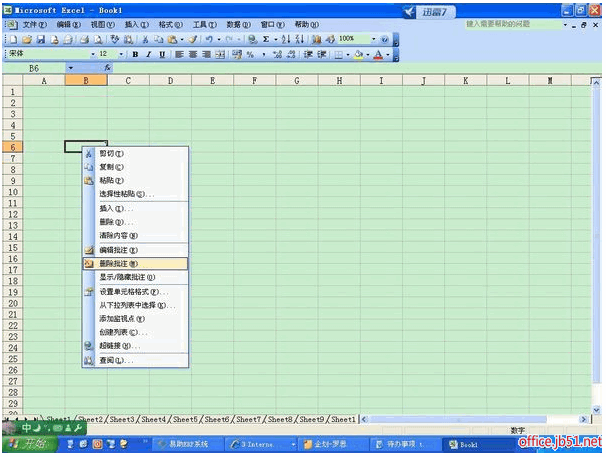Open a file with the Open folder icon
This screenshot has height=457, width=606.
point(27,39)
